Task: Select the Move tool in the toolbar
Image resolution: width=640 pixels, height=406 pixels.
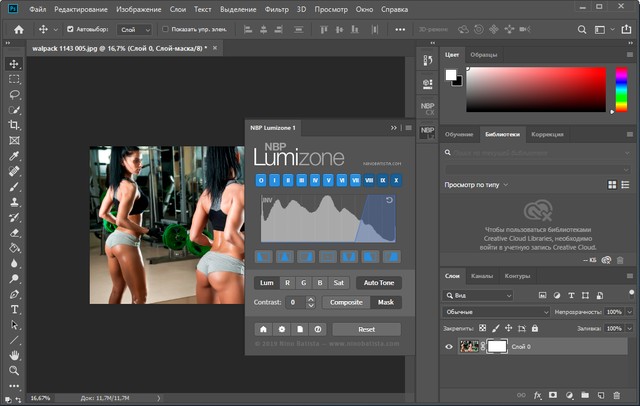Action: [x=14, y=63]
